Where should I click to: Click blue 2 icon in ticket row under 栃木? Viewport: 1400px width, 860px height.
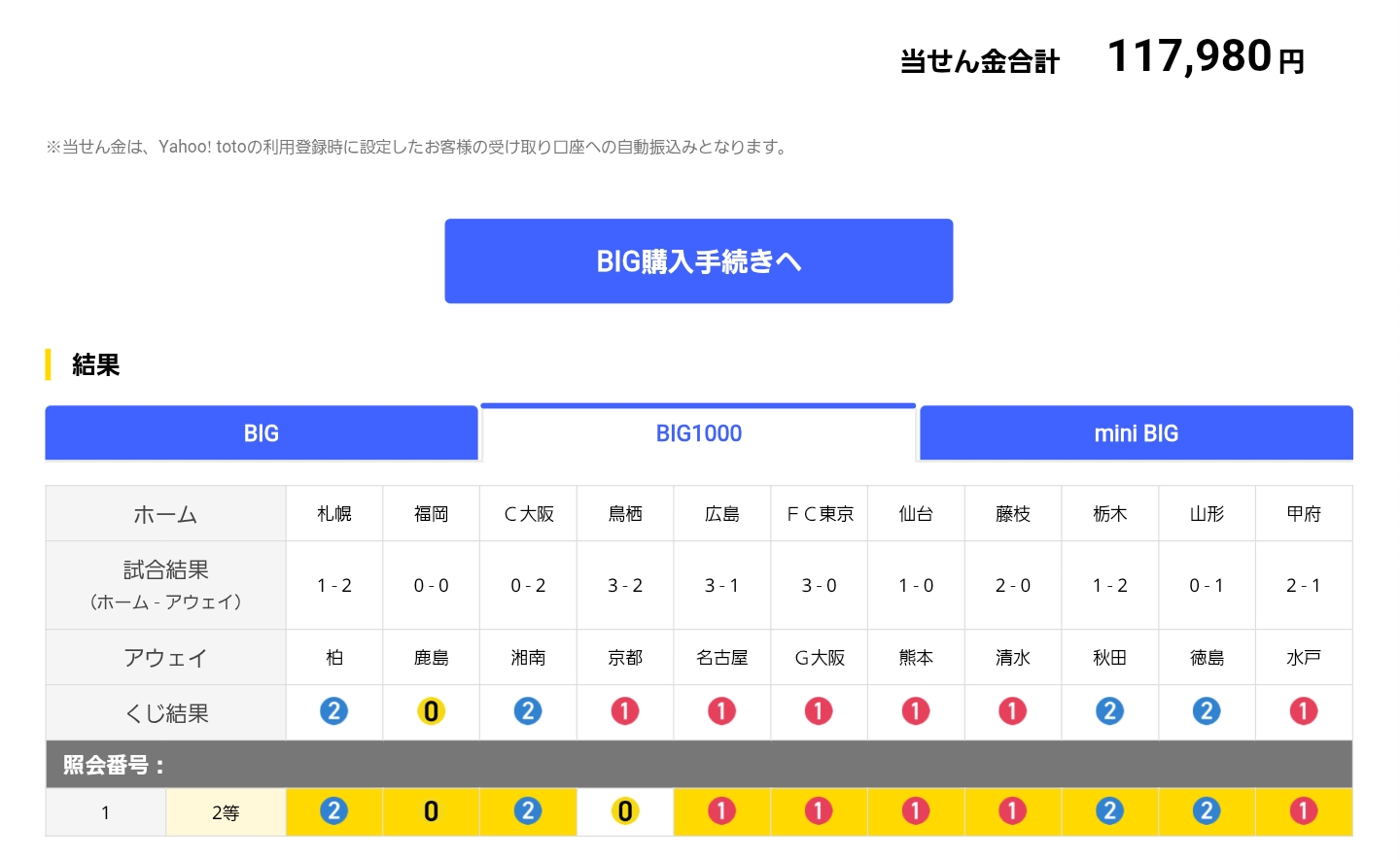1109,811
